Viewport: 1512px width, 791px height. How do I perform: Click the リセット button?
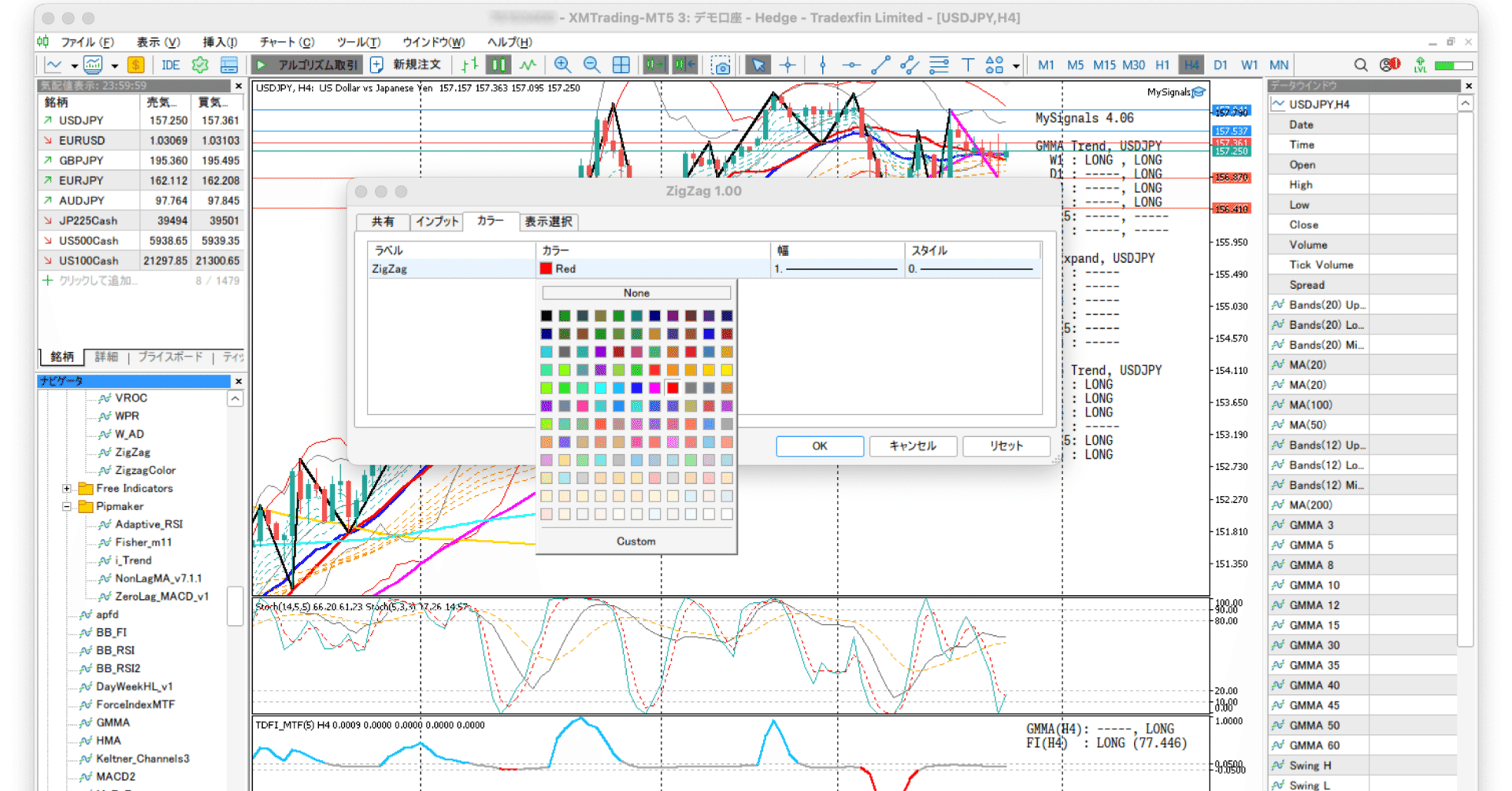point(1006,446)
